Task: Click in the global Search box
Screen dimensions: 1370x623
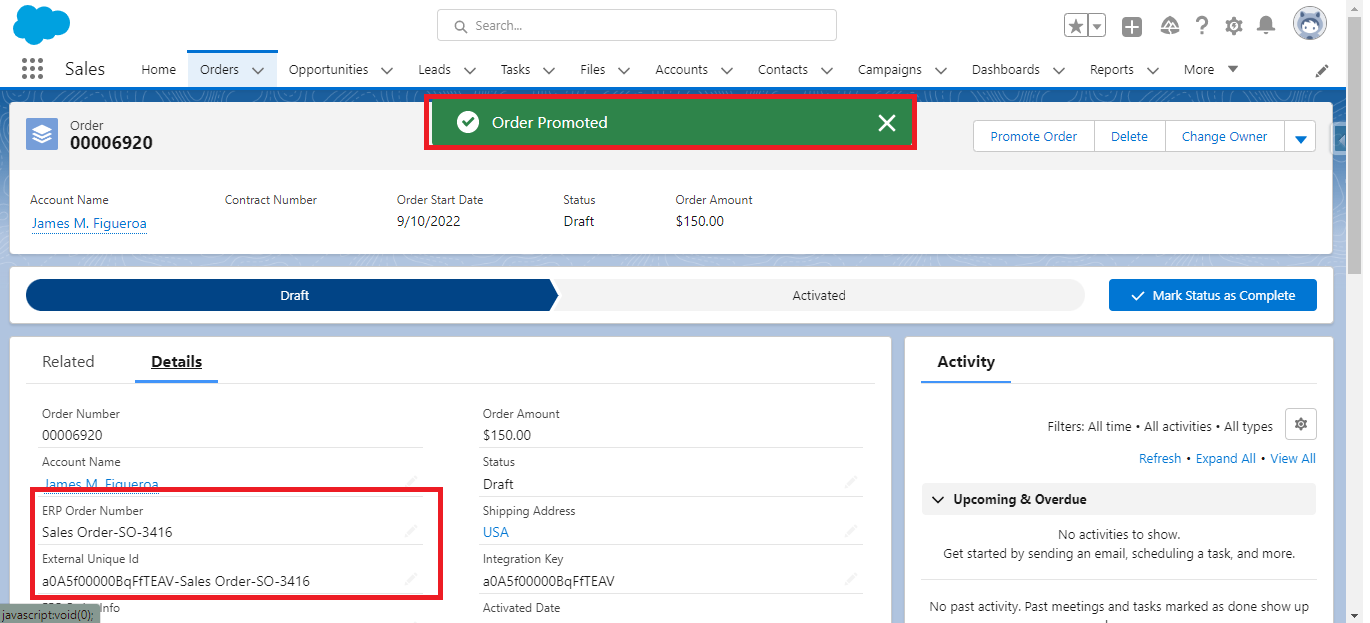Action: coord(637,25)
